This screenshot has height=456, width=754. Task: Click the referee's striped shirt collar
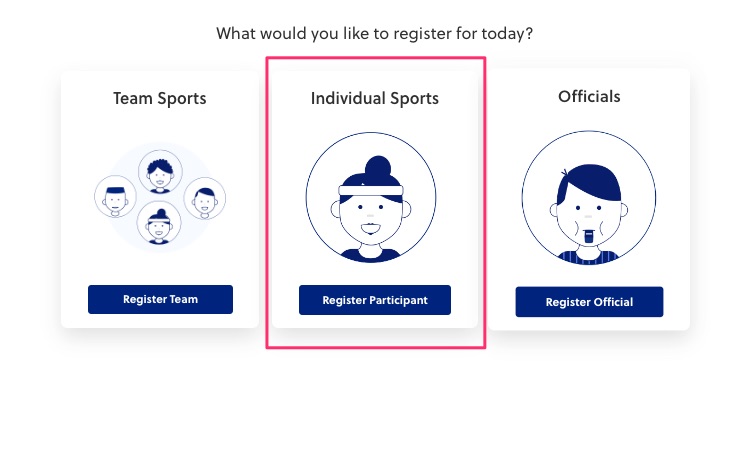pyautogui.click(x=588, y=254)
